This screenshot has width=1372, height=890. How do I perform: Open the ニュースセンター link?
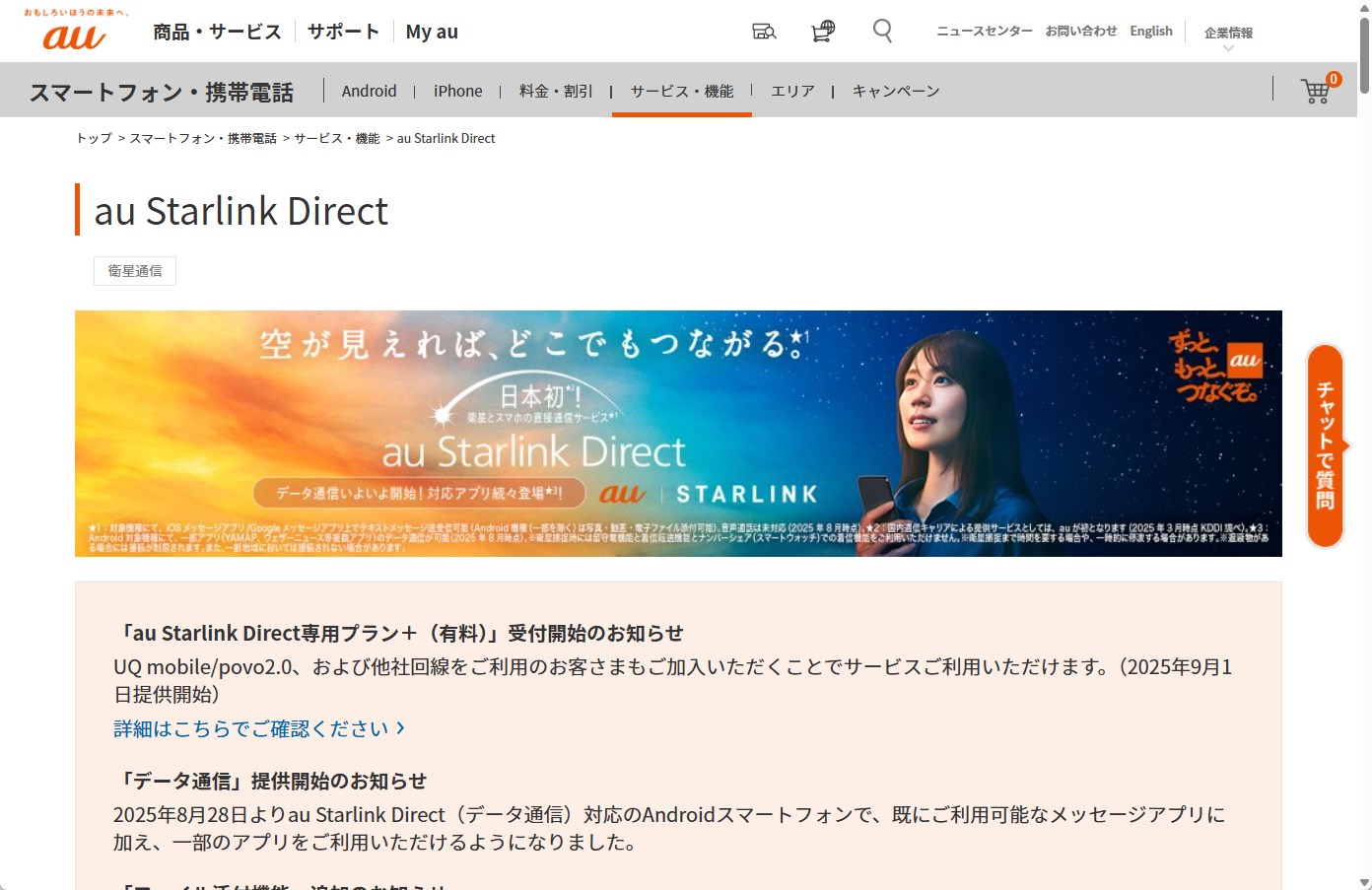[x=983, y=31]
